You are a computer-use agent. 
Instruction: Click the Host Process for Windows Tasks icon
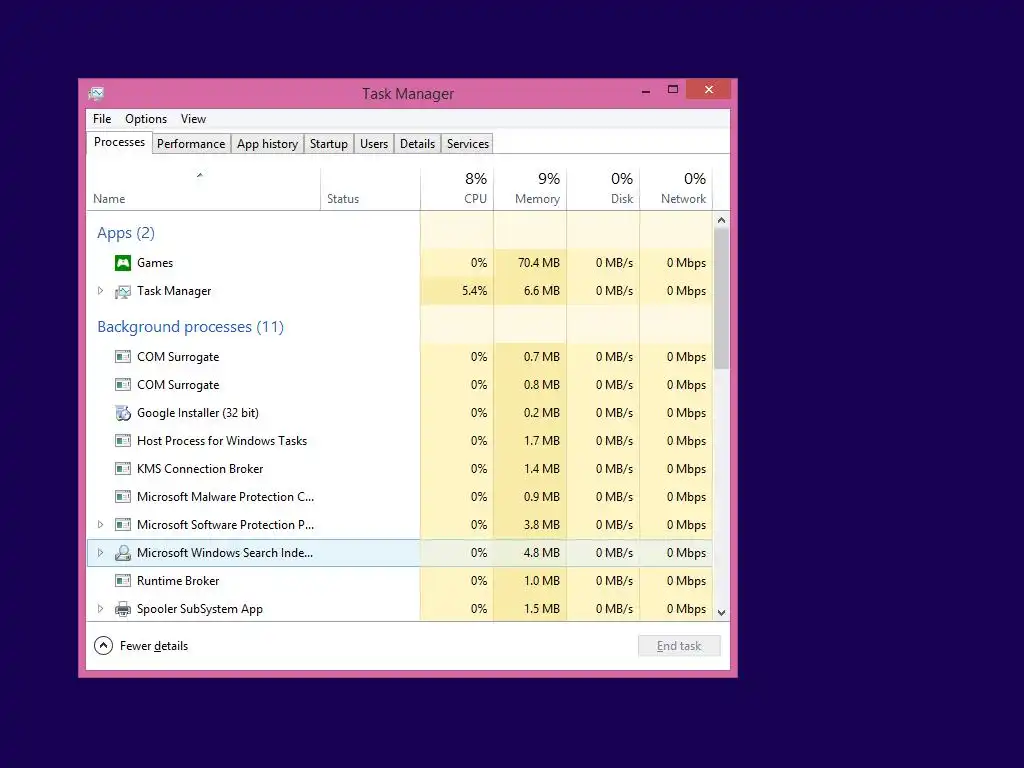pos(123,441)
